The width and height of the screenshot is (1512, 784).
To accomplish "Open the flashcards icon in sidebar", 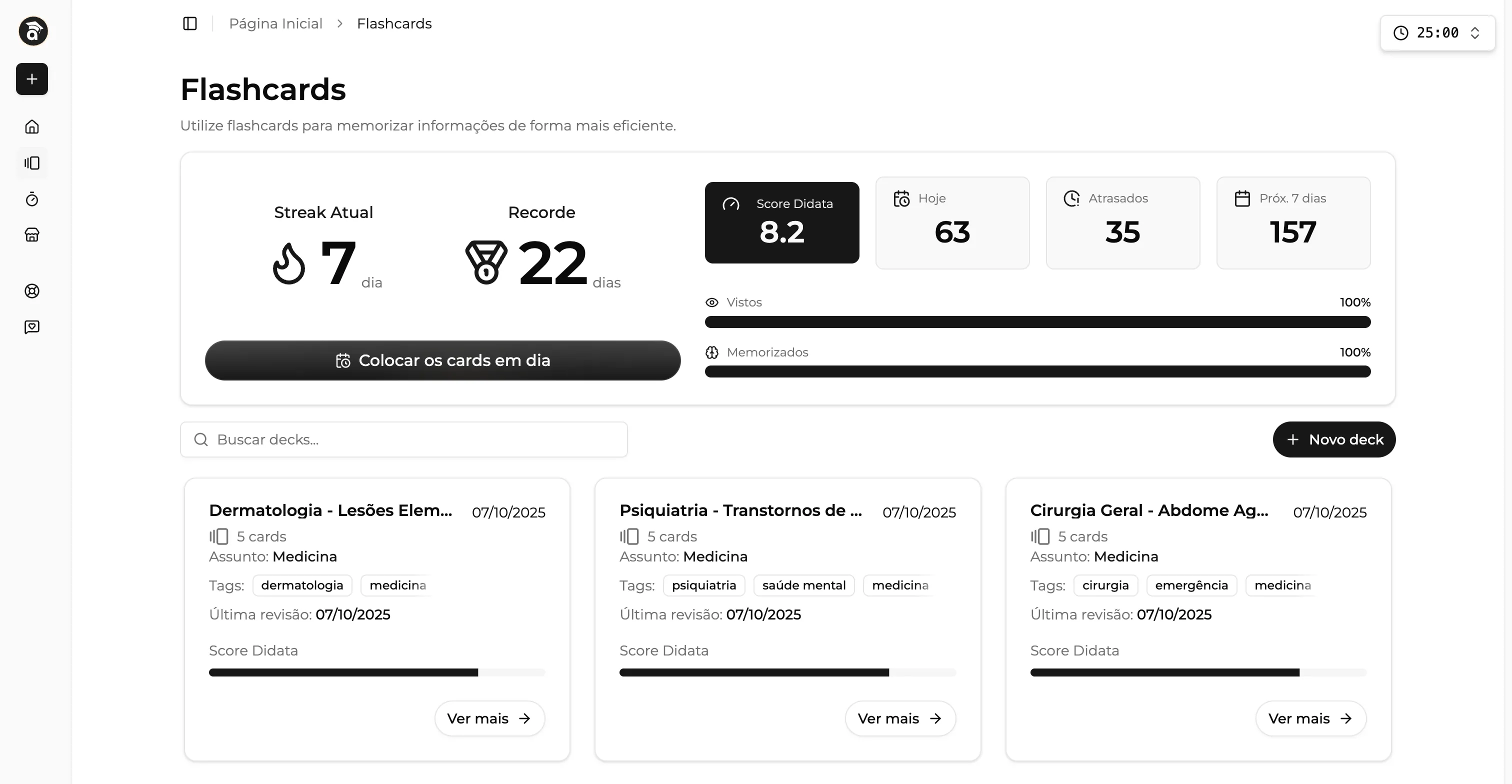I will click(31, 163).
